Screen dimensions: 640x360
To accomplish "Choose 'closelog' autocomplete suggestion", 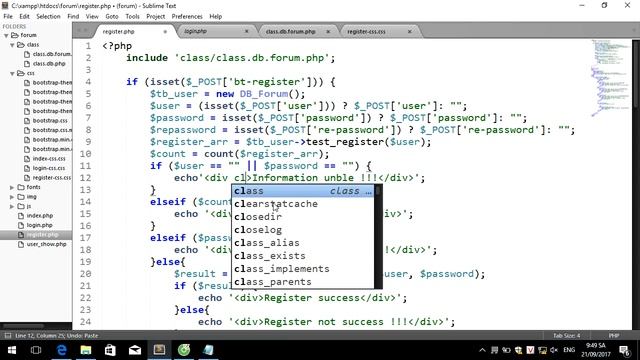I will click(303, 230).
